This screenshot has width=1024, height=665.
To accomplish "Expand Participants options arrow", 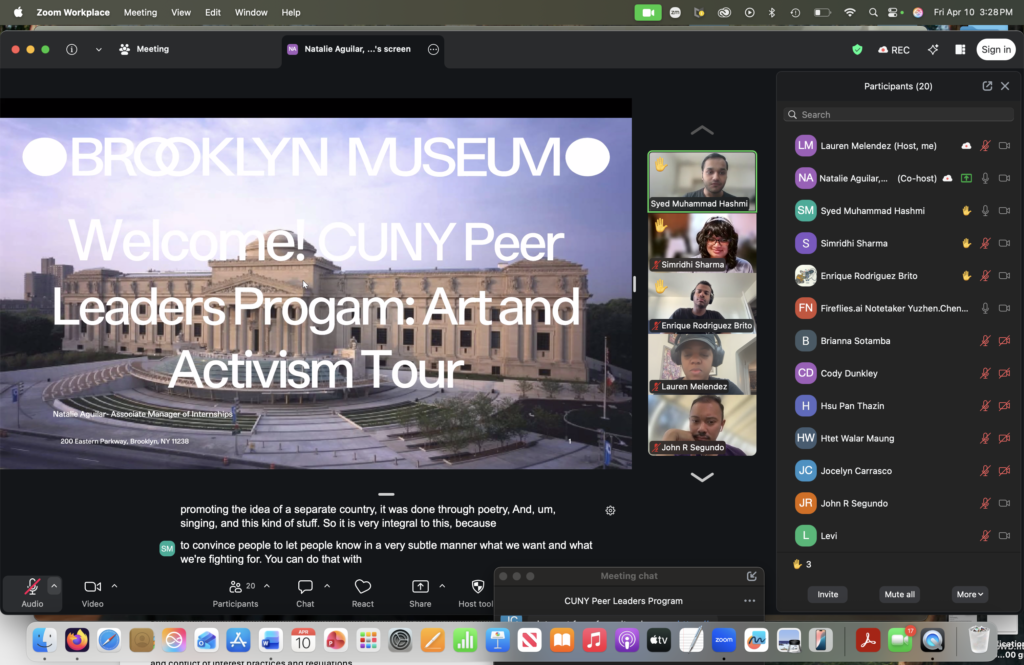I will click(x=266, y=586).
